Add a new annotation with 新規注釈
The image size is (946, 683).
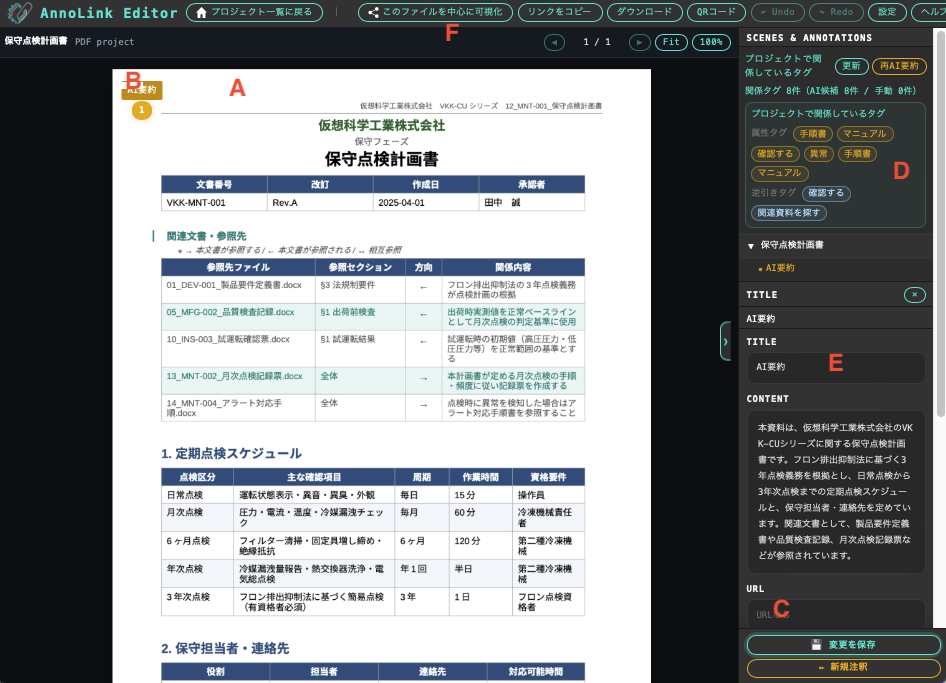point(843,667)
